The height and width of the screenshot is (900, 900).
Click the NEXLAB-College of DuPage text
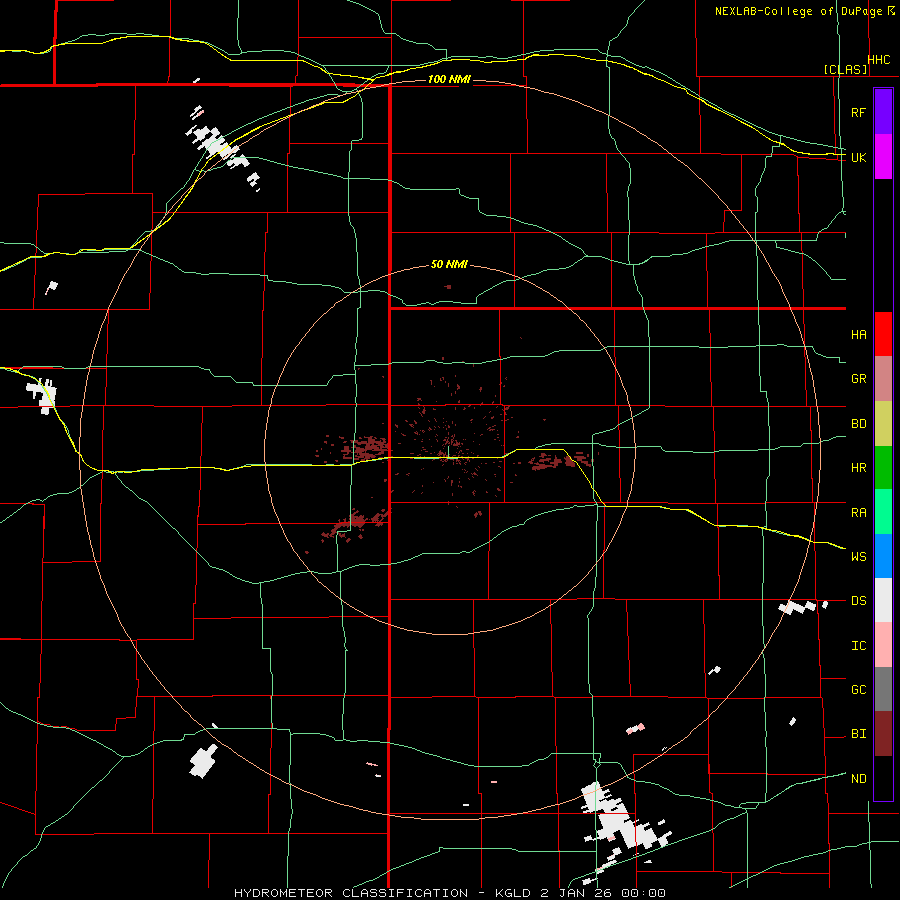click(798, 11)
